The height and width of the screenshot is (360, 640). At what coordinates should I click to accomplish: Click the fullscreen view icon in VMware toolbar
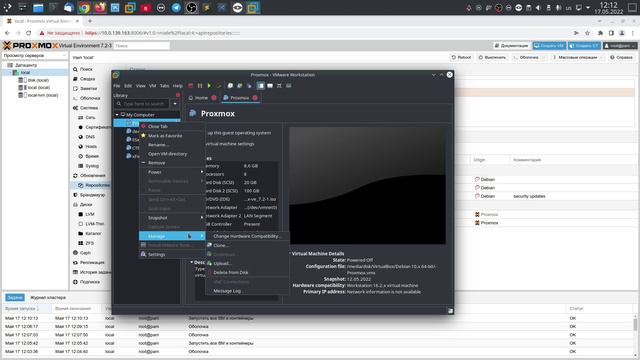pos(279,86)
